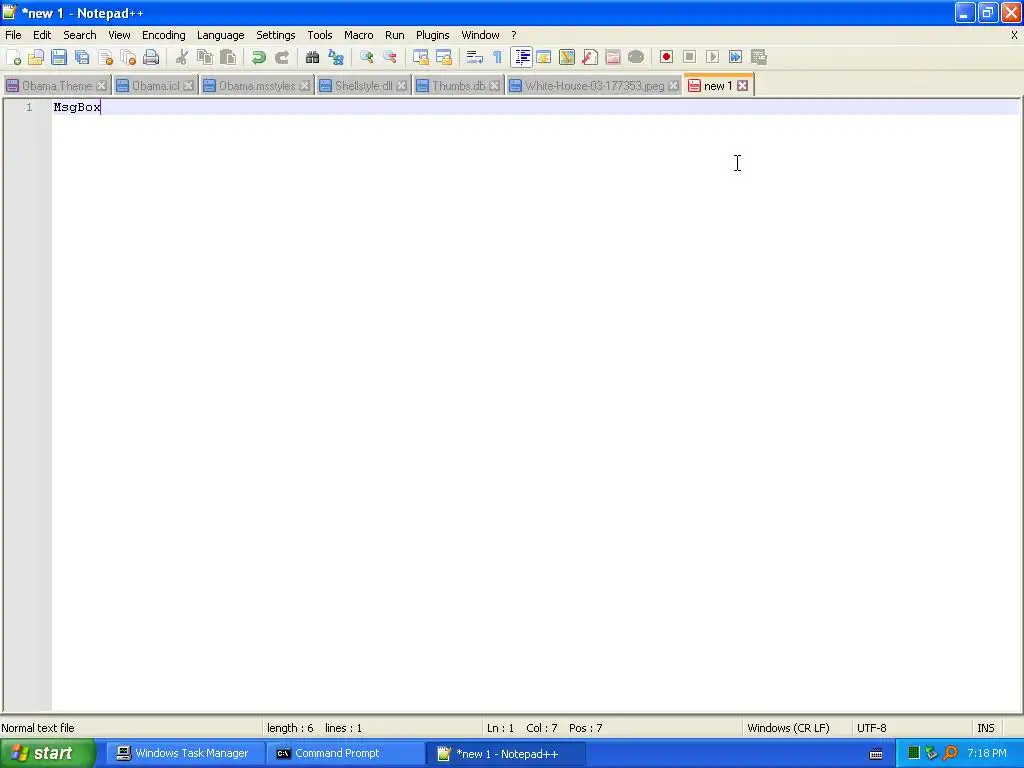The height and width of the screenshot is (768, 1024).
Task: Save the current file
Action: (x=59, y=57)
